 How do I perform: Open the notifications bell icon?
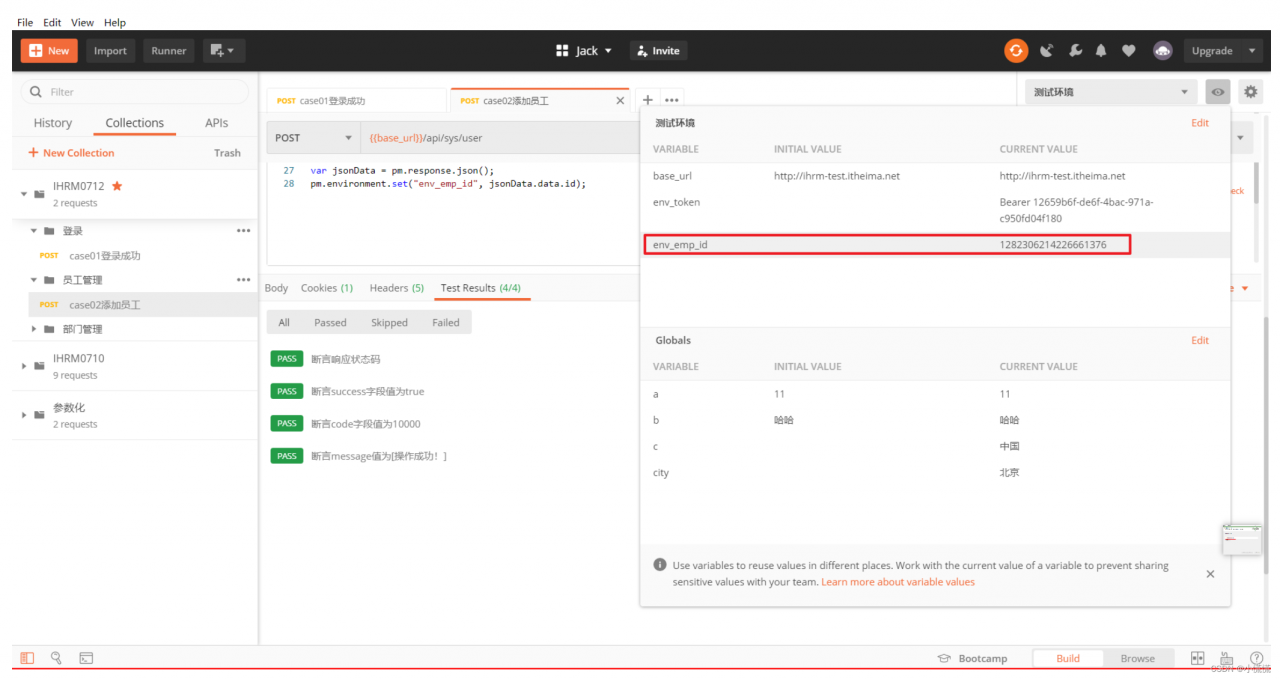click(1101, 51)
